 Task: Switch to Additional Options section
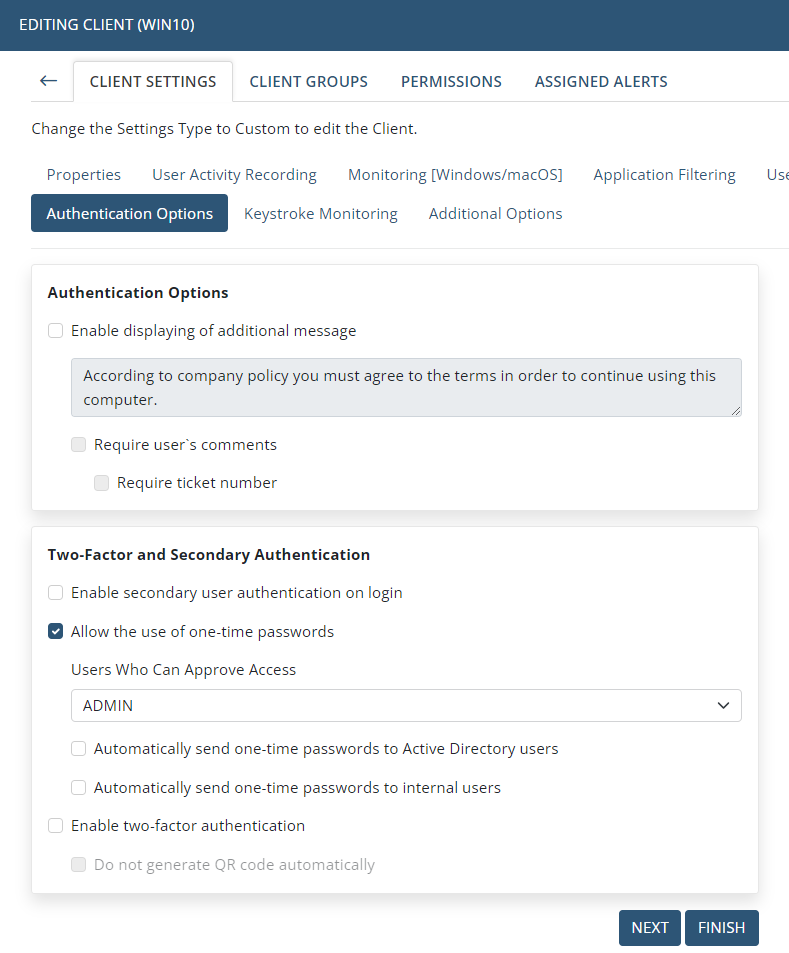[495, 214]
